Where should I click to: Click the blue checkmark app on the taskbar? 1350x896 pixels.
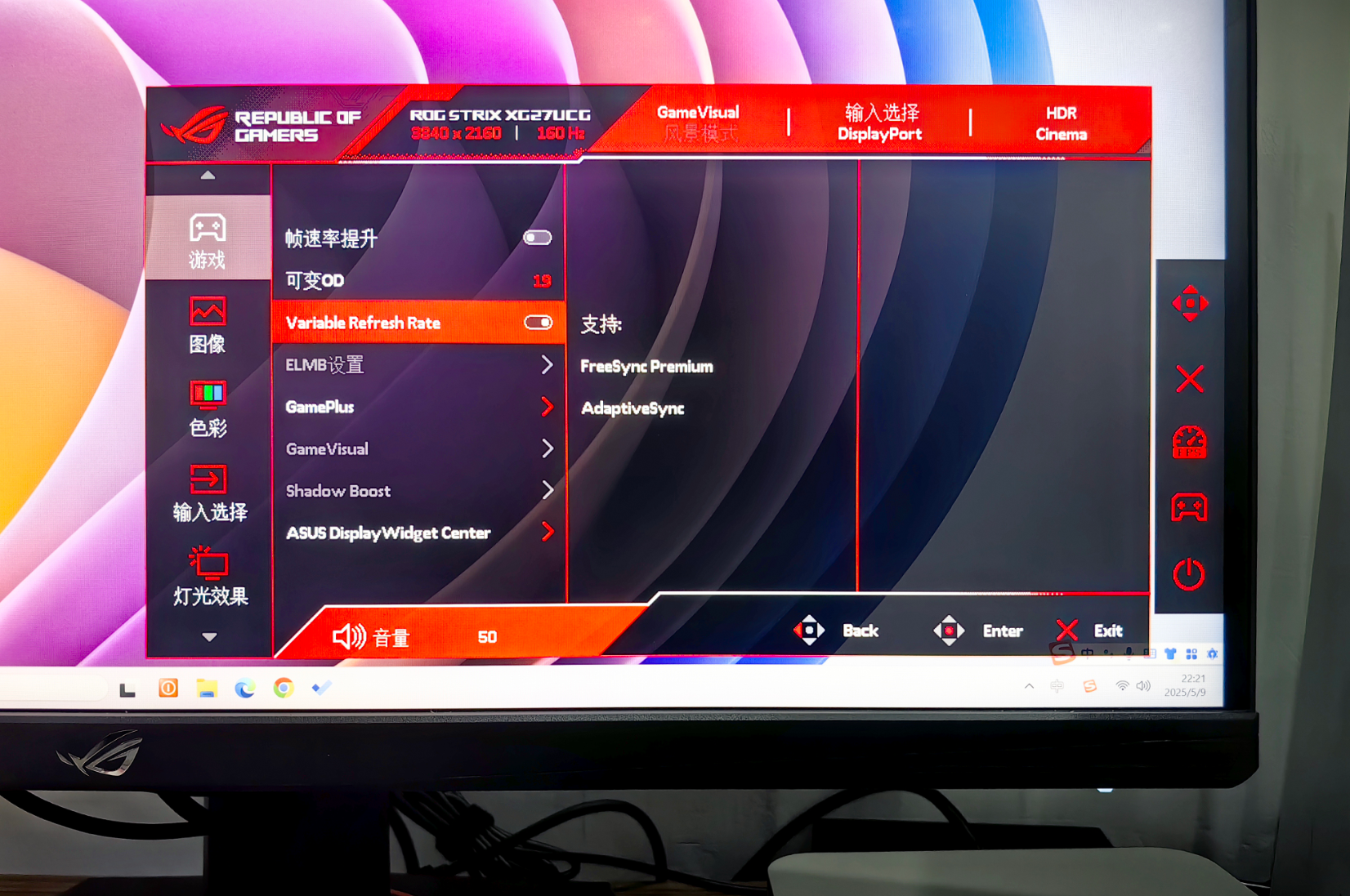[x=321, y=688]
